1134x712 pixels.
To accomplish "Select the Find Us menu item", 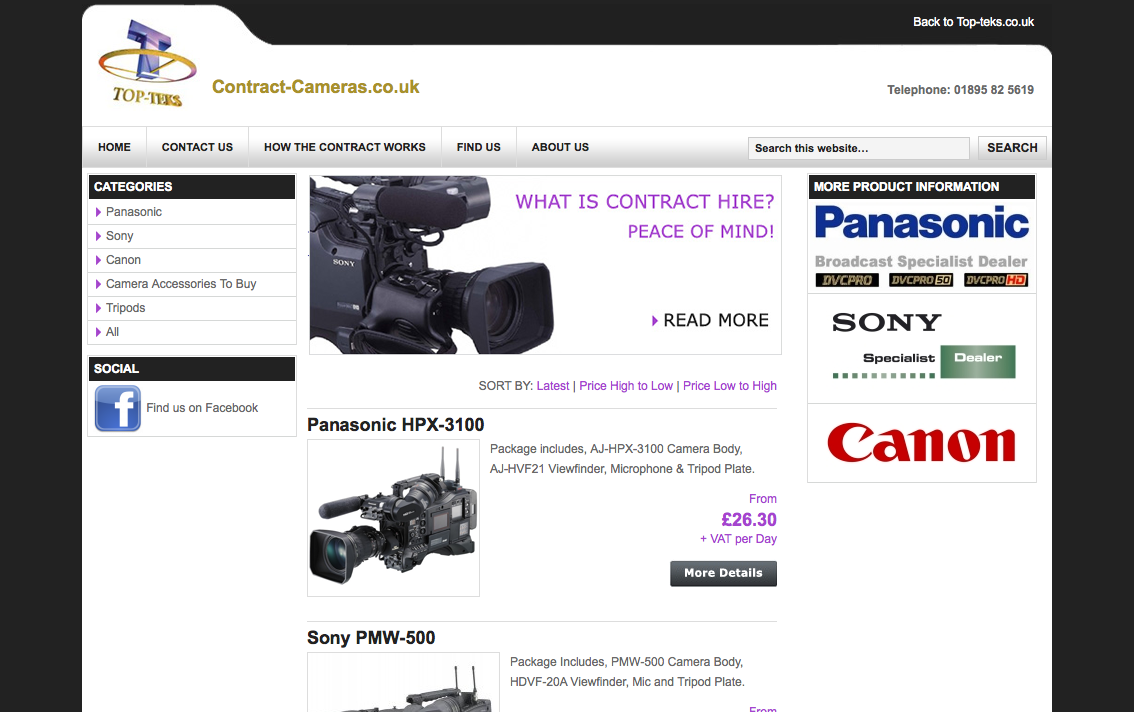I will click(479, 147).
